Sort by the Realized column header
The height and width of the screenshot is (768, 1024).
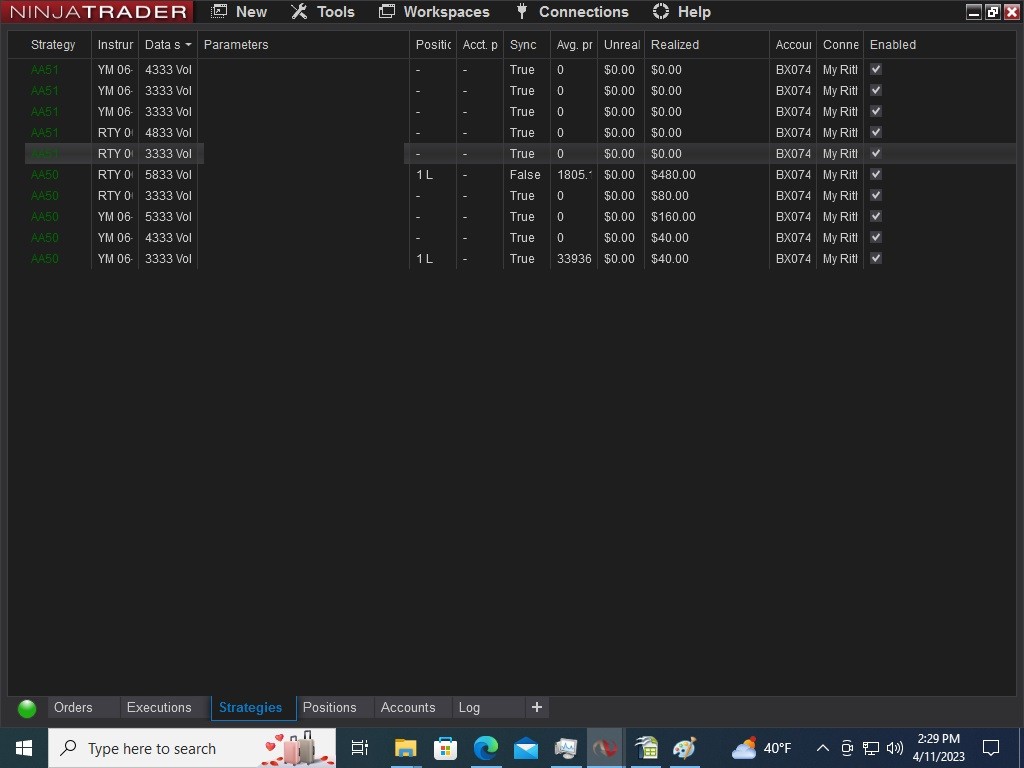pyautogui.click(x=707, y=44)
